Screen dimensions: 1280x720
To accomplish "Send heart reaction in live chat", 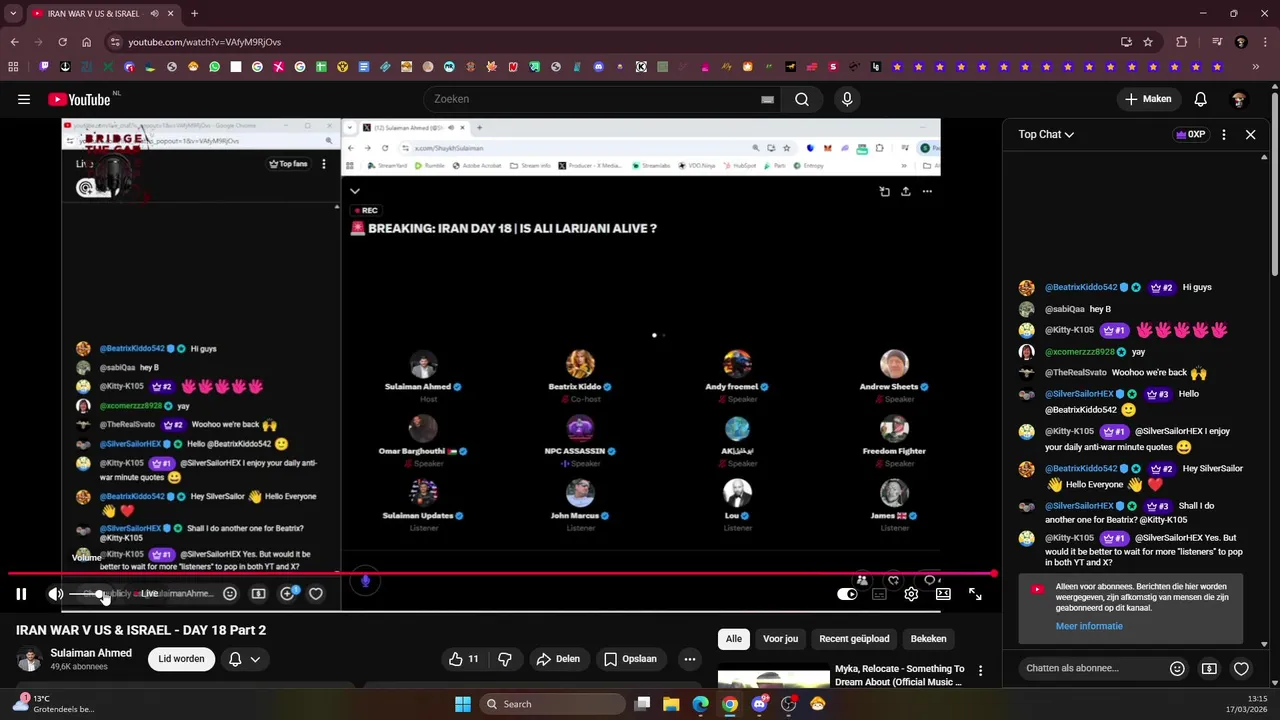I will pos(1241,668).
